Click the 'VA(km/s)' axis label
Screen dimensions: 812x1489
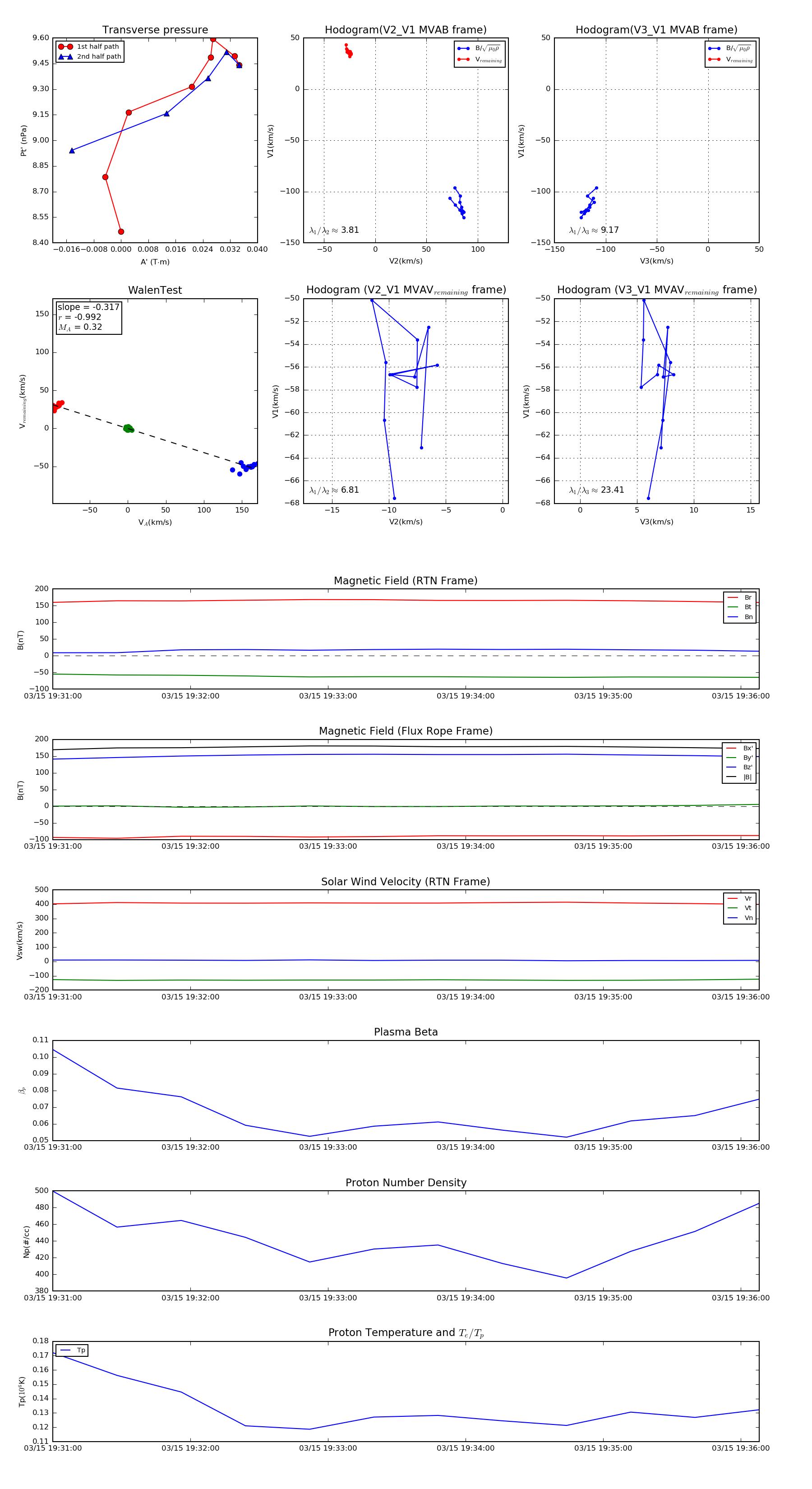155,523
